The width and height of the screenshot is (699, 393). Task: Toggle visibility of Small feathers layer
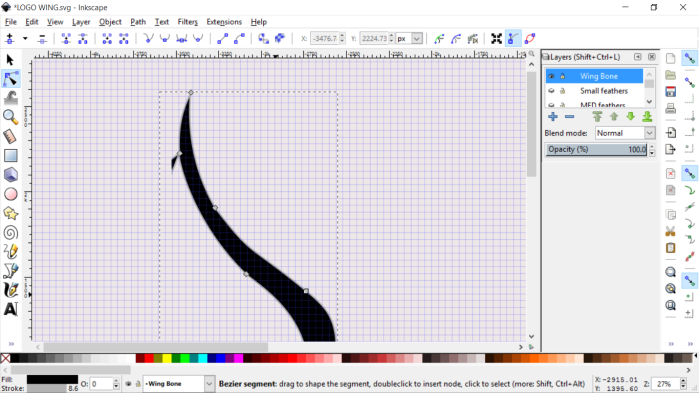551,91
